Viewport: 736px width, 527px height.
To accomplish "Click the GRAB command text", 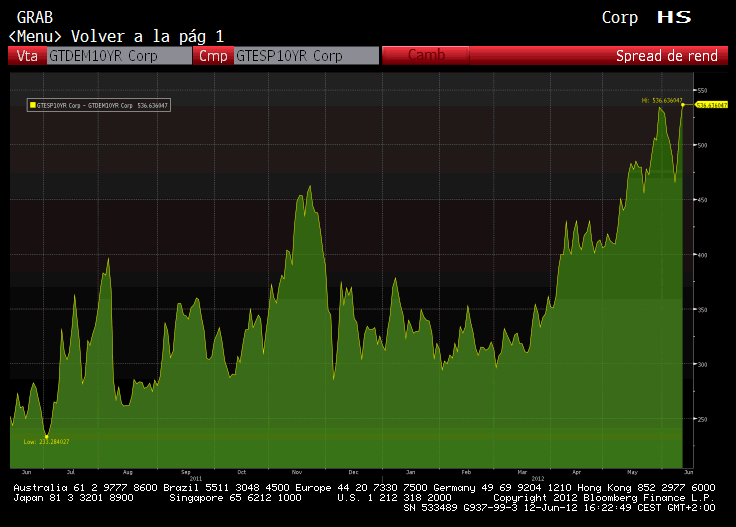I will [35, 18].
